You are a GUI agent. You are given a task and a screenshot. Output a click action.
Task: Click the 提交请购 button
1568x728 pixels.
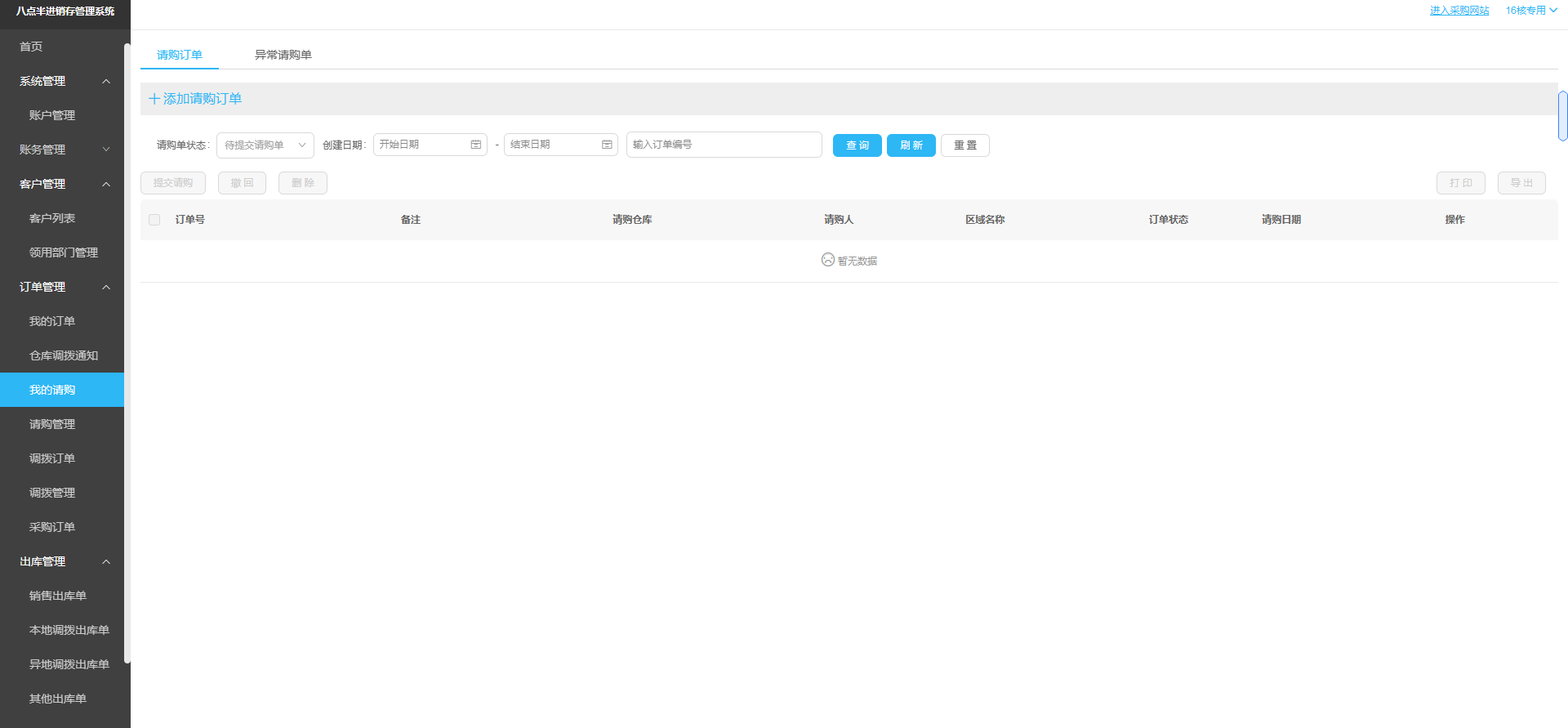point(173,183)
